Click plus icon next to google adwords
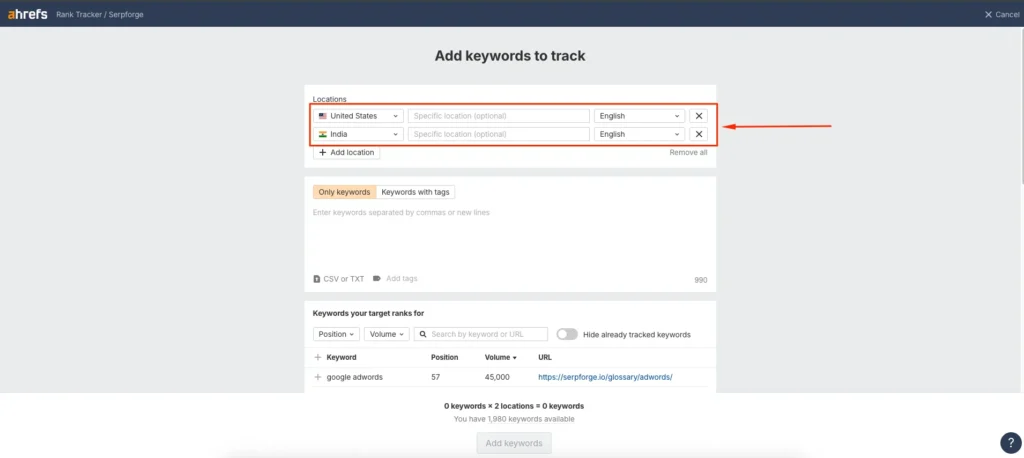The image size is (1024, 458). tap(318, 377)
